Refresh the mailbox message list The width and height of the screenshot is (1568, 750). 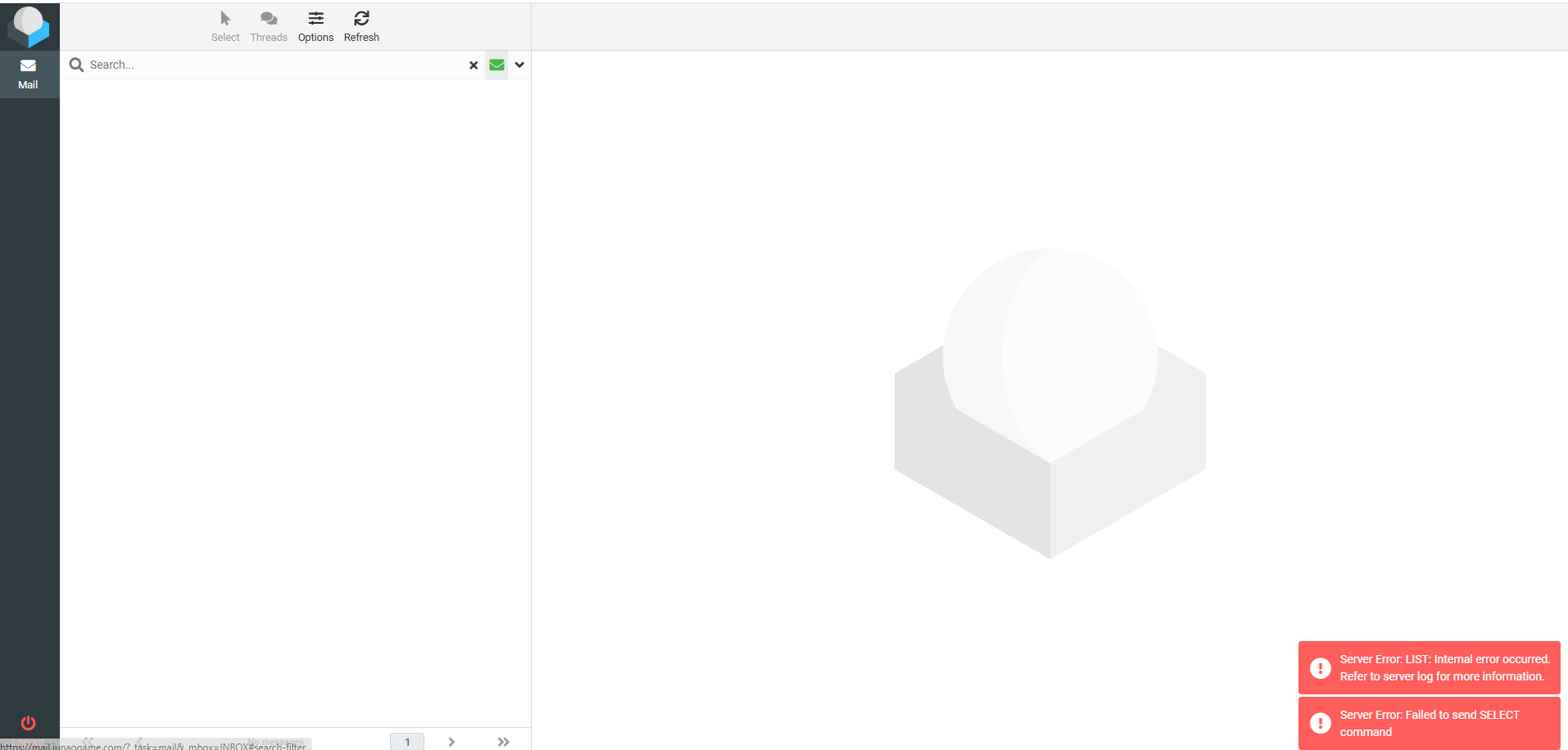click(361, 26)
